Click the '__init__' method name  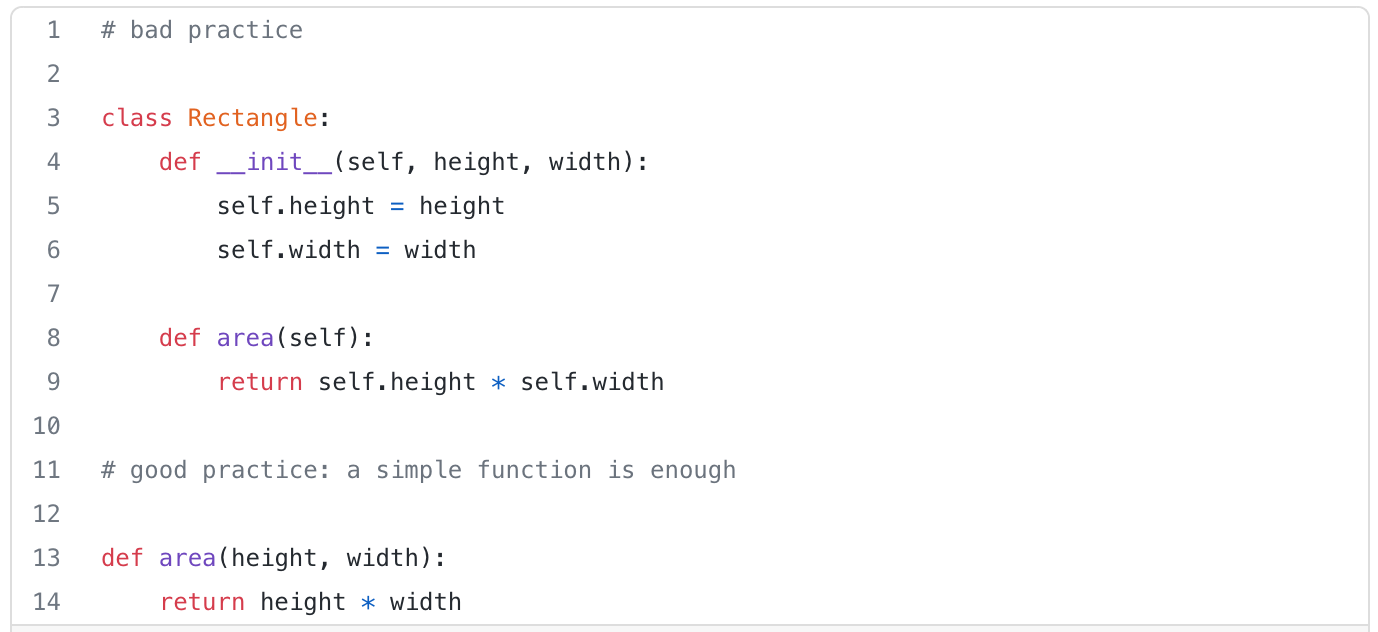[274, 162]
